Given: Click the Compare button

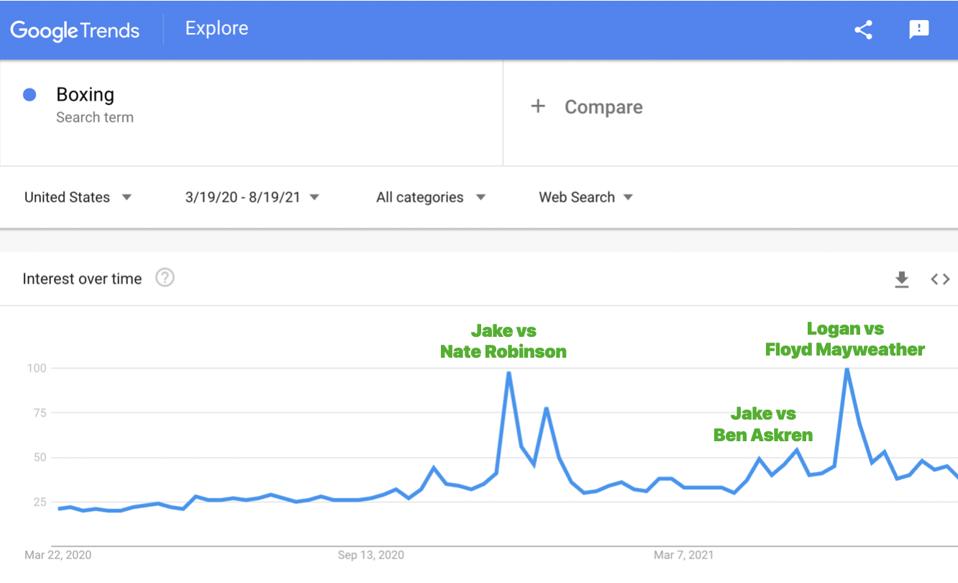Looking at the screenshot, I should tap(603, 107).
